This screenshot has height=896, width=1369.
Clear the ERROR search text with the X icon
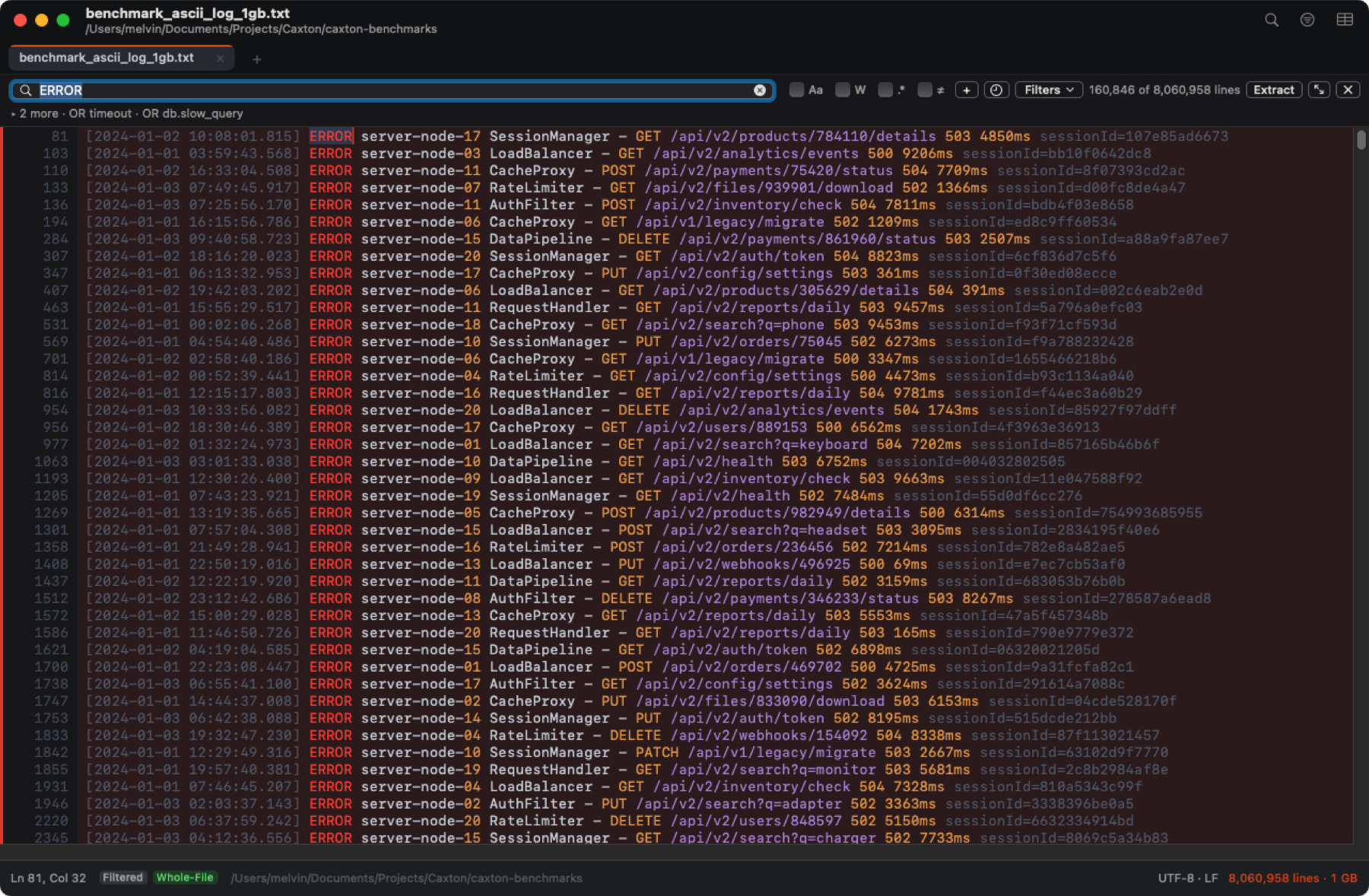(x=760, y=91)
